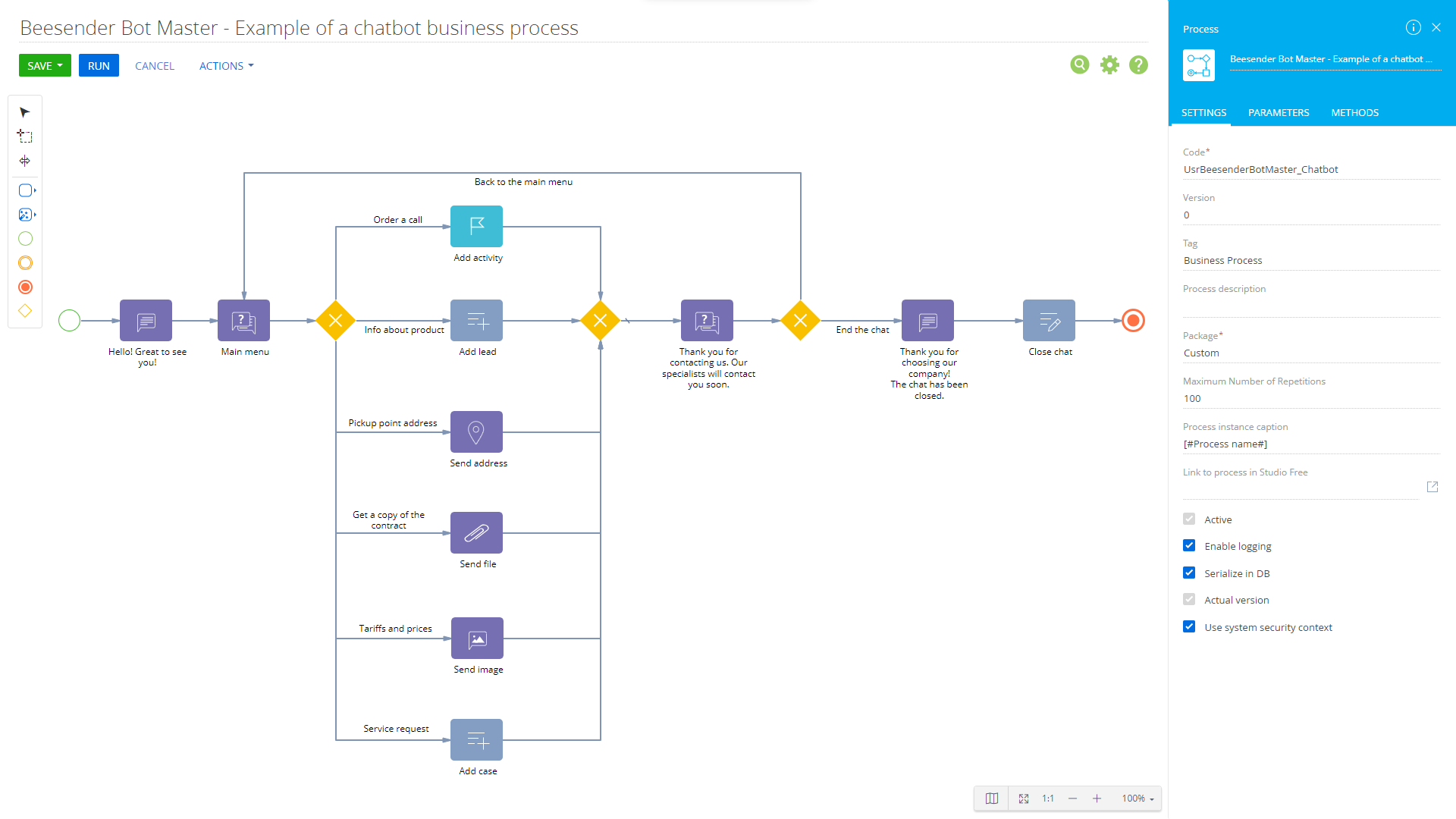Click the green search icon
The width and height of the screenshot is (1456, 819).
pyautogui.click(x=1080, y=65)
